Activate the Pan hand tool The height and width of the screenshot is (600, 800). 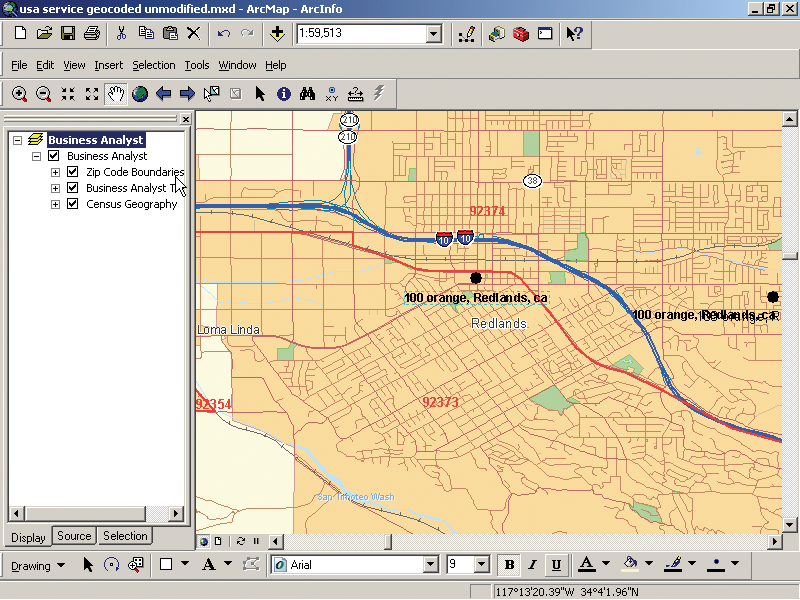coord(116,94)
